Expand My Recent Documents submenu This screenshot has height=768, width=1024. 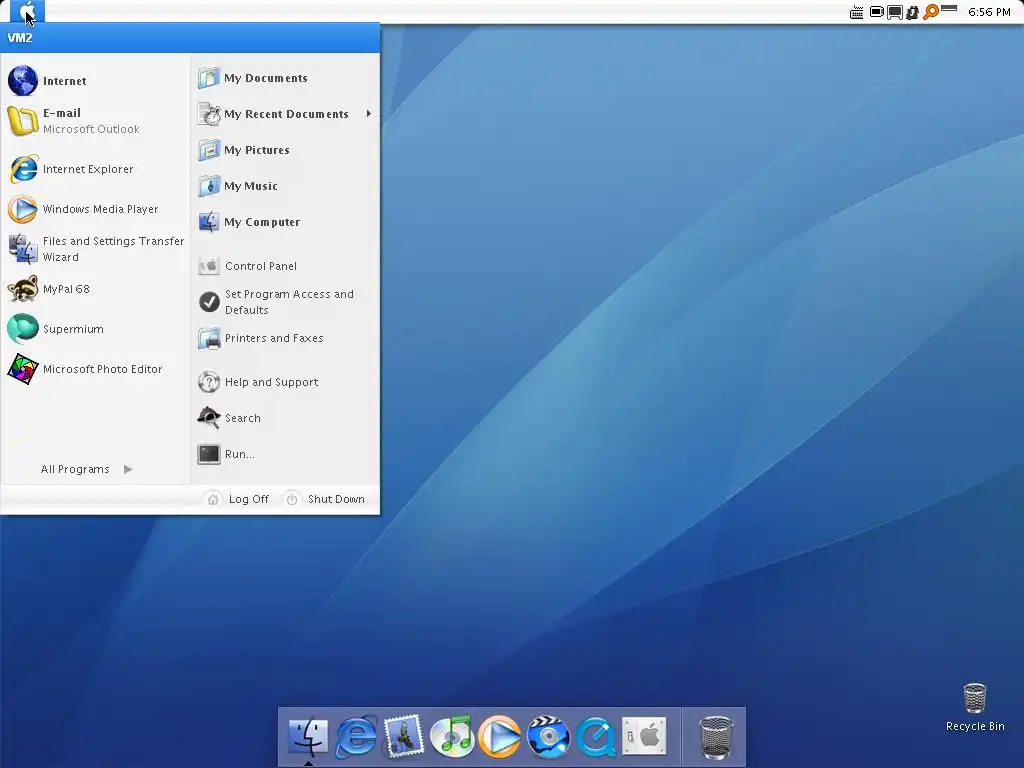click(x=285, y=114)
